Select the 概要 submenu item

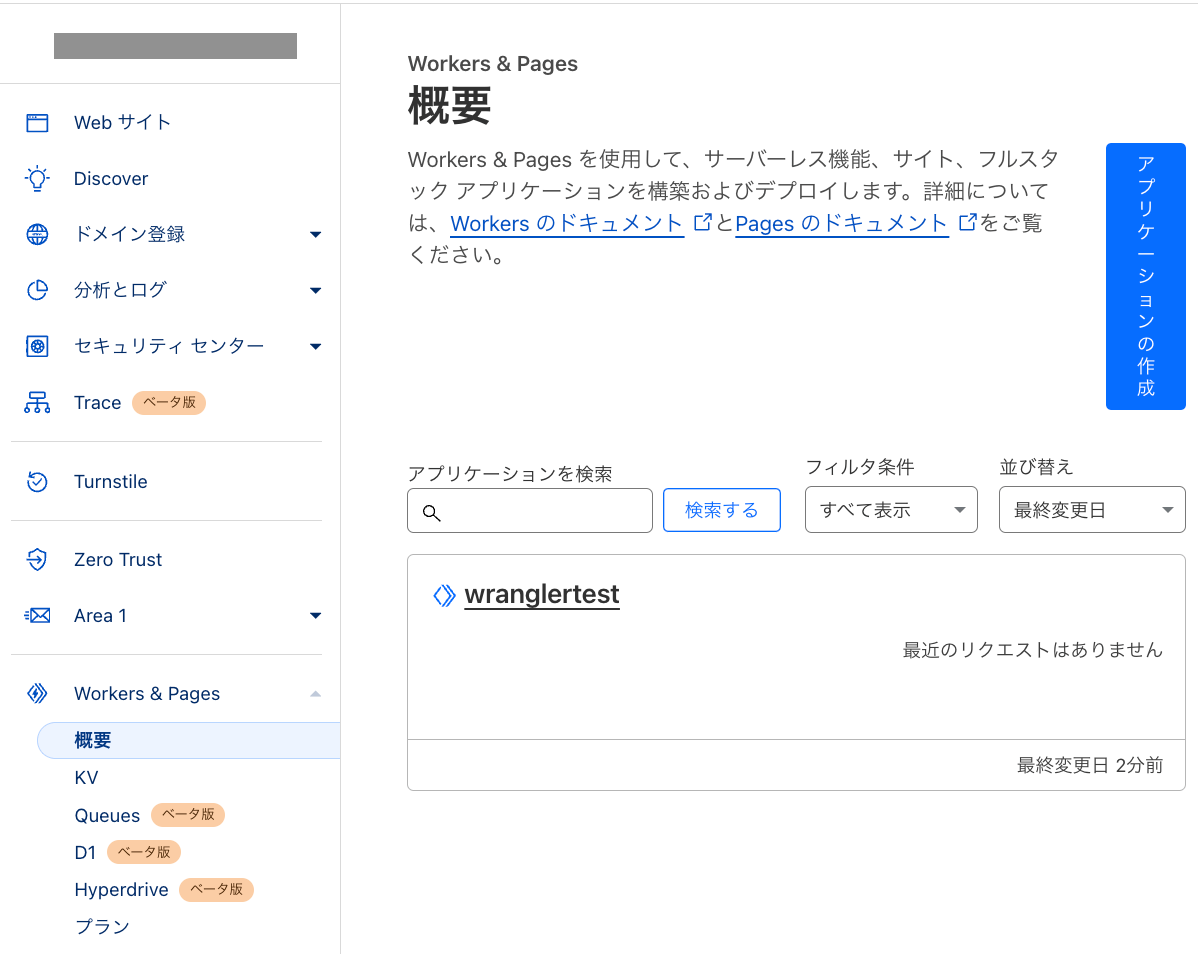point(189,740)
